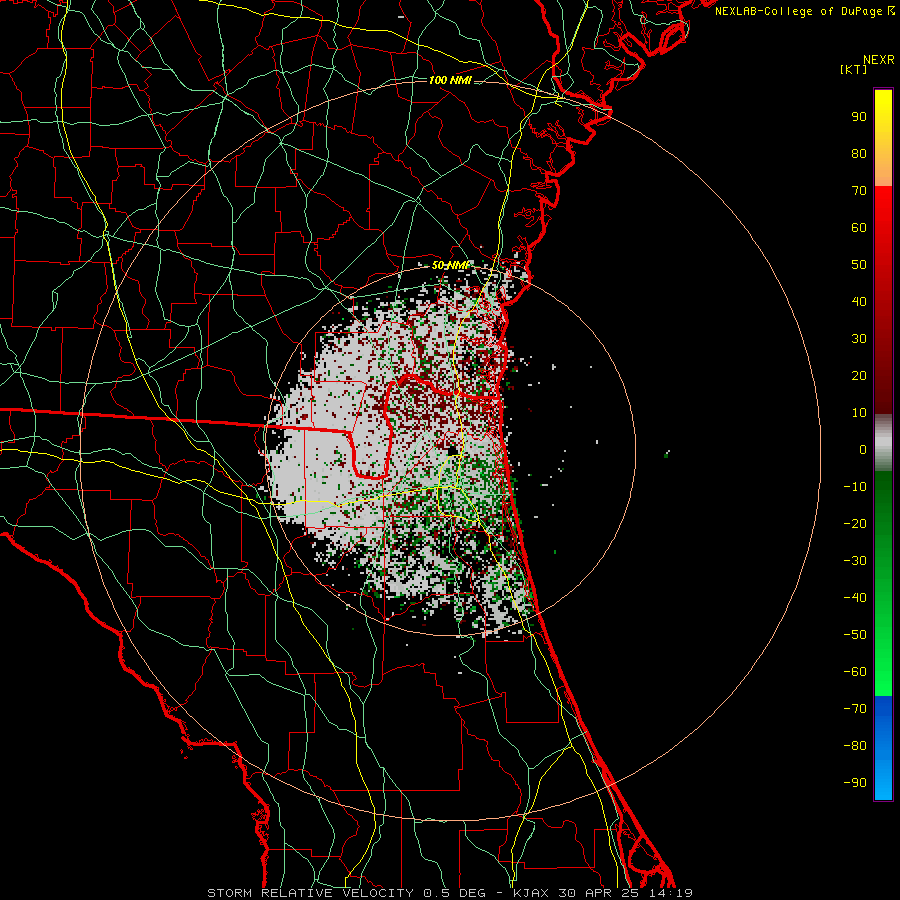
Task: Select the 70 value on the velocity scale
Action: click(859, 191)
